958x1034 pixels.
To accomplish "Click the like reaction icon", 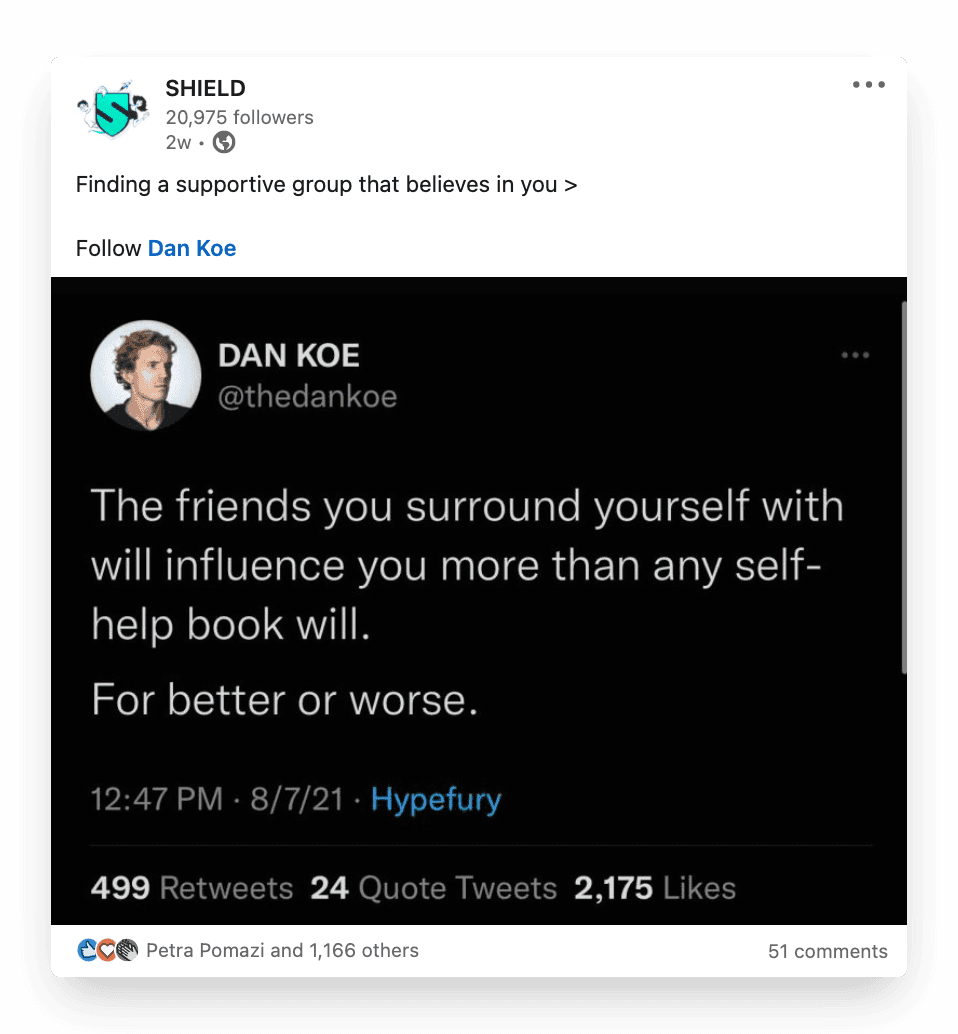I will [88, 950].
